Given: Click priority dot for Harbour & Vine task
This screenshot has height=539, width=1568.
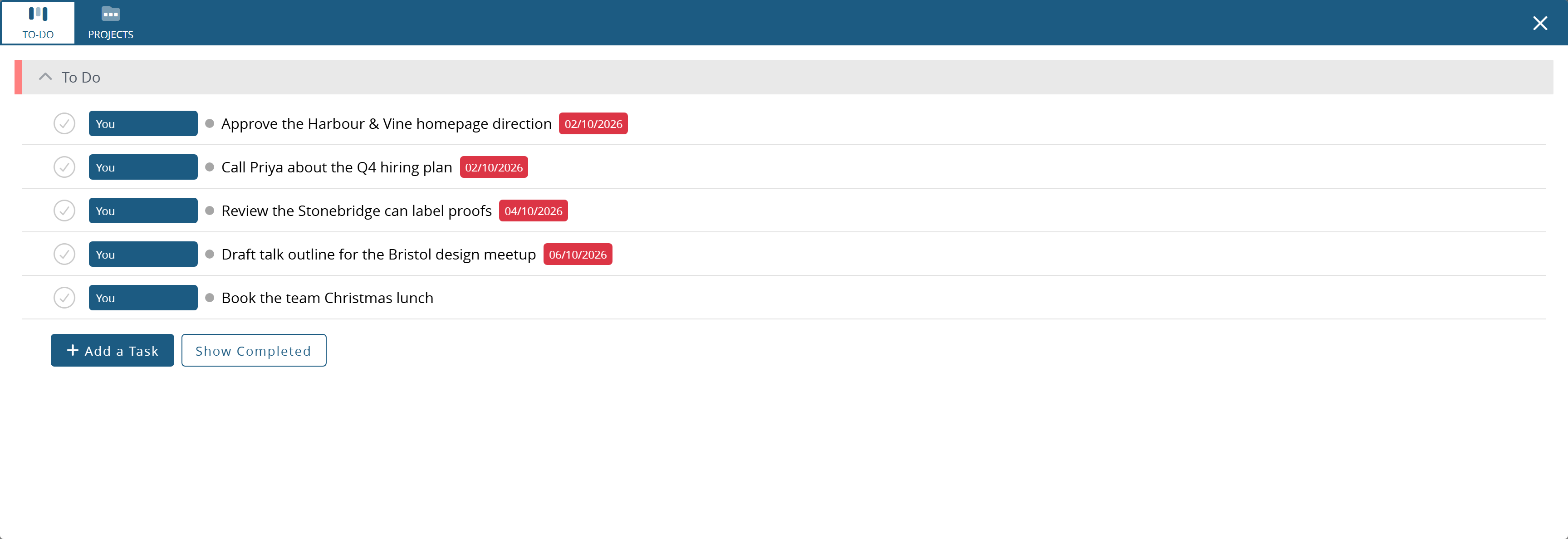Looking at the screenshot, I should 210,123.
